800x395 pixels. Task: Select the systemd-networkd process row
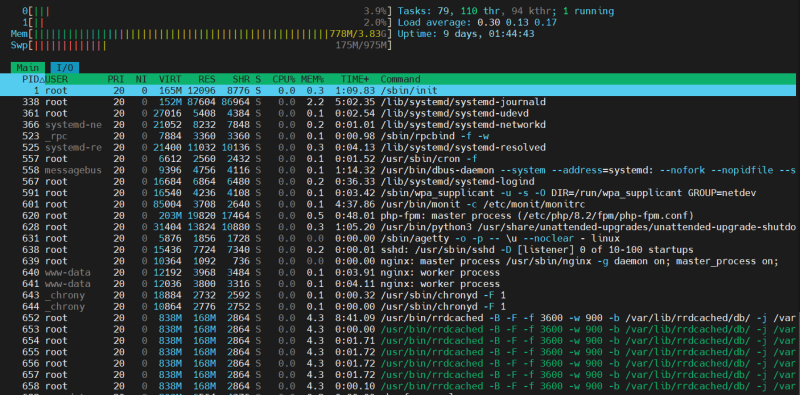[398, 125]
